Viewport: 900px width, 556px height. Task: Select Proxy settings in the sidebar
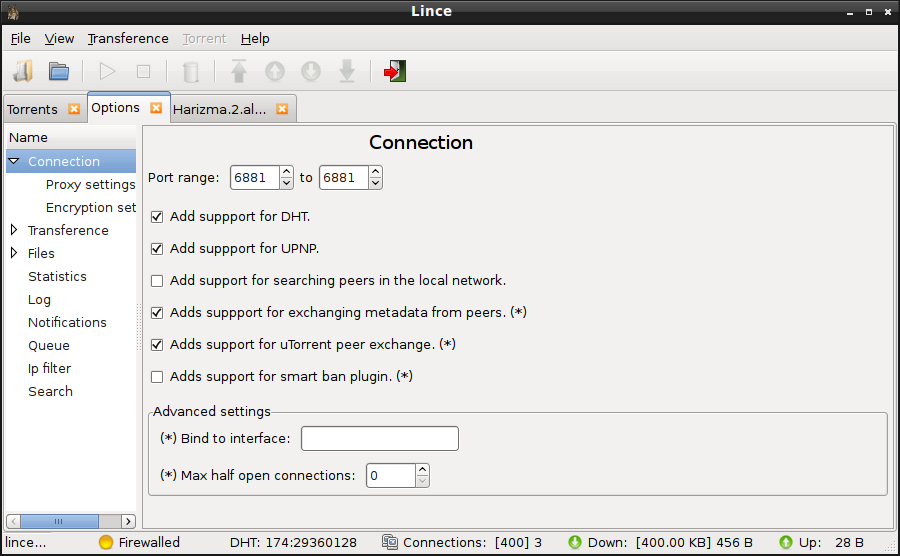[90, 185]
